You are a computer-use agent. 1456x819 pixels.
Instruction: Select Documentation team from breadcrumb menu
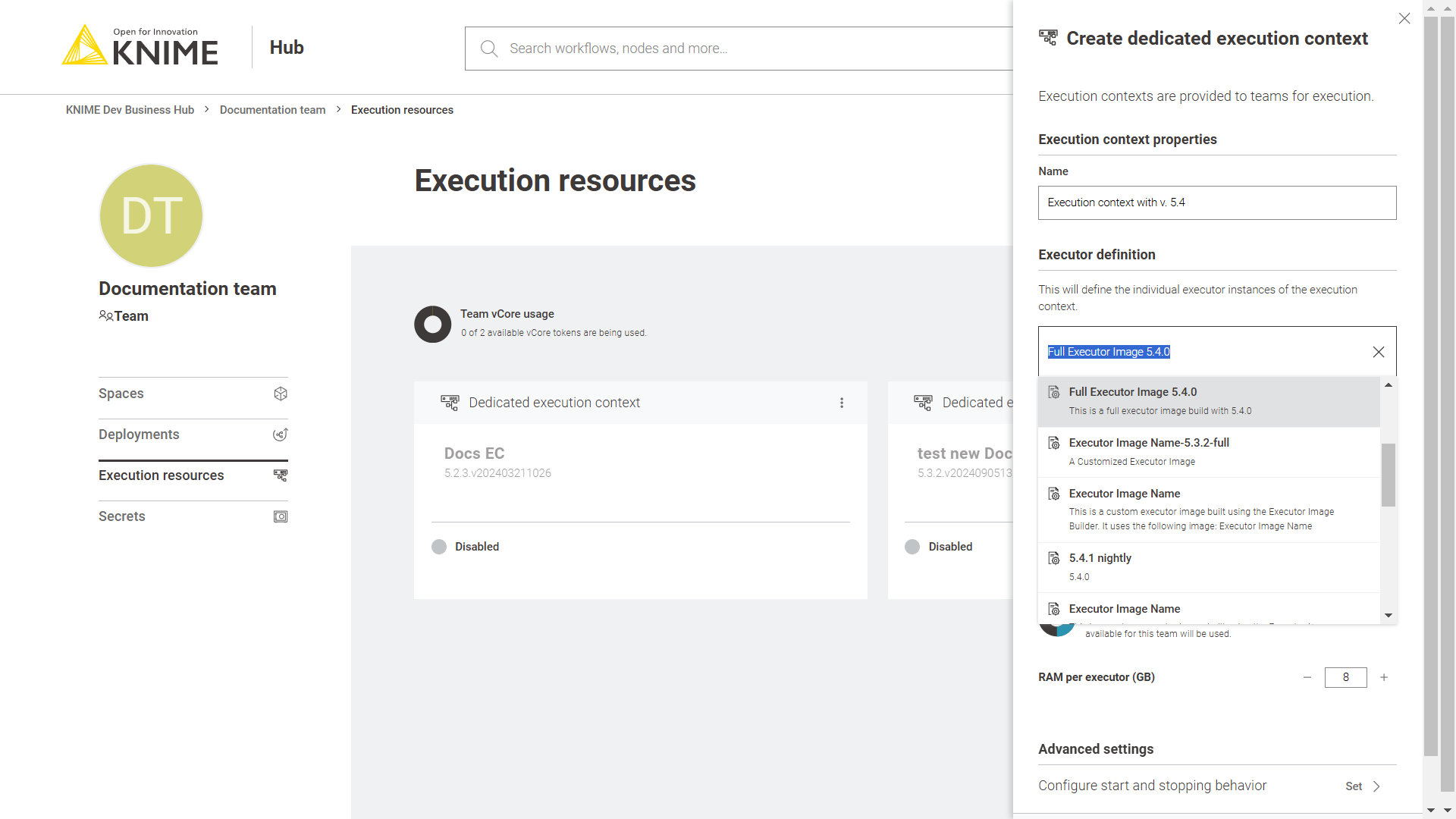pos(273,110)
